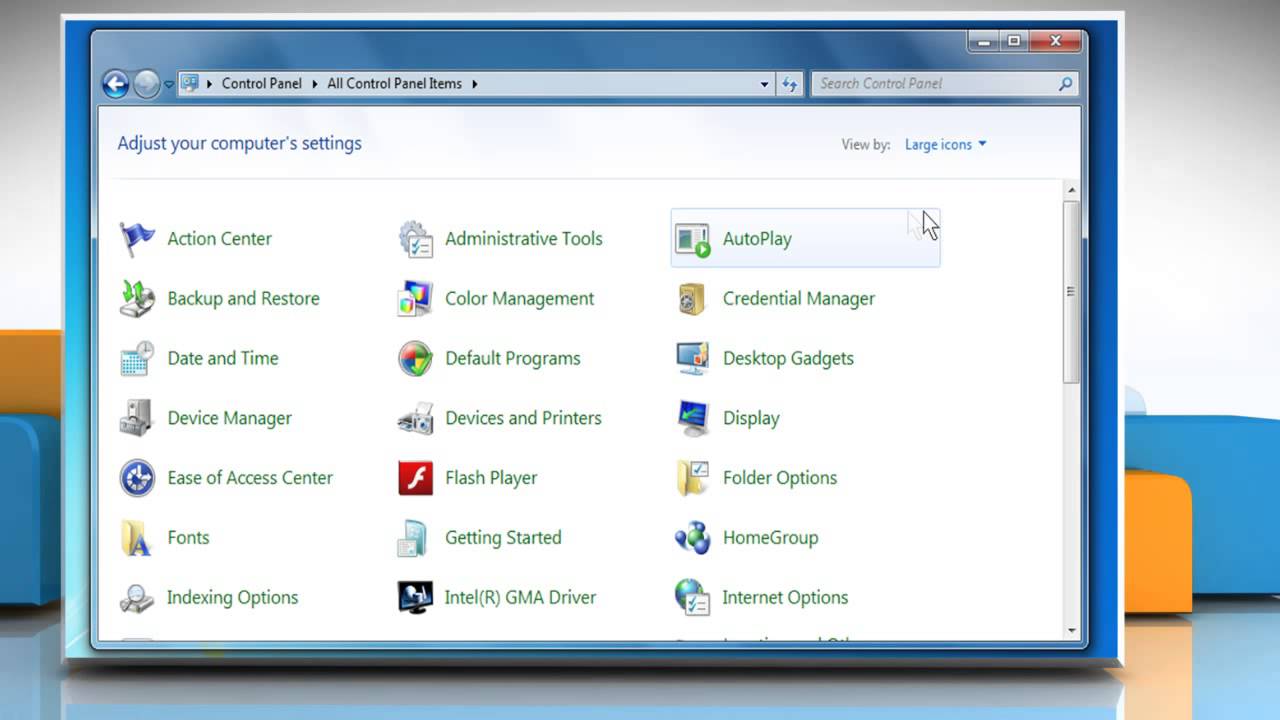Open recent pages dropdown next to Forward
The image size is (1280, 720).
(169, 84)
